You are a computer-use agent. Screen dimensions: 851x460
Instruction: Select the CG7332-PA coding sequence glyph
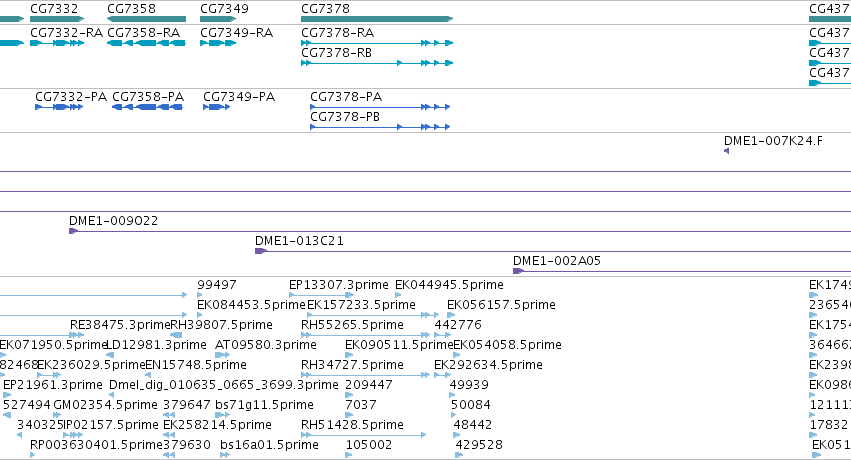59,107
